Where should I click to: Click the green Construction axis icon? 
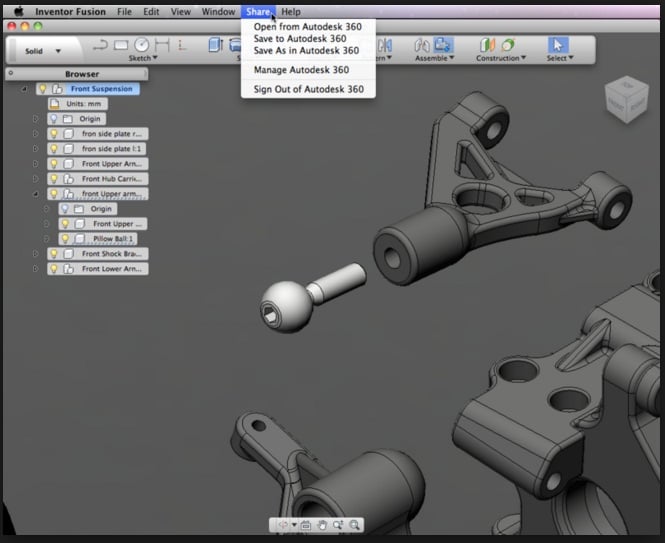pos(508,45)
